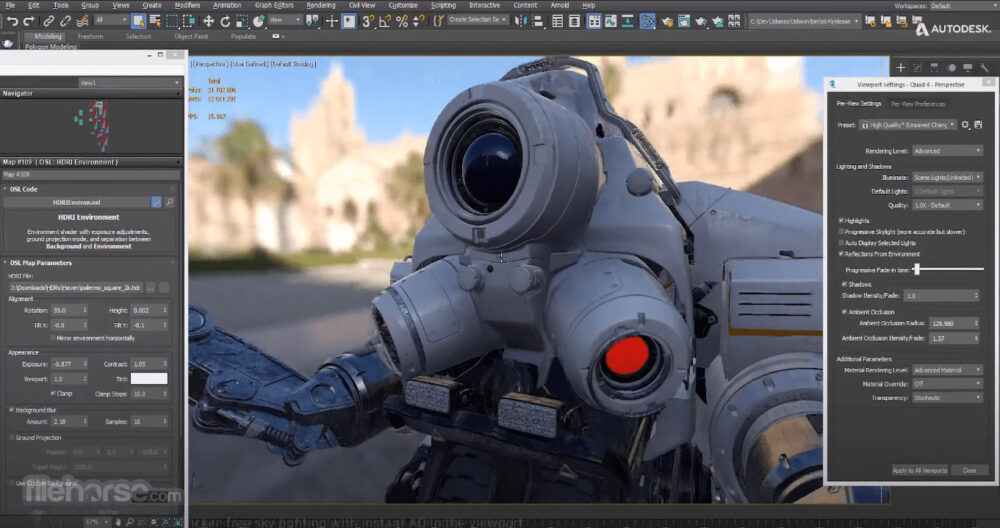Toggle the Angle Snap tool
Image resolution: width=1000 pixels, height=528 pixels.
(384, 20)
